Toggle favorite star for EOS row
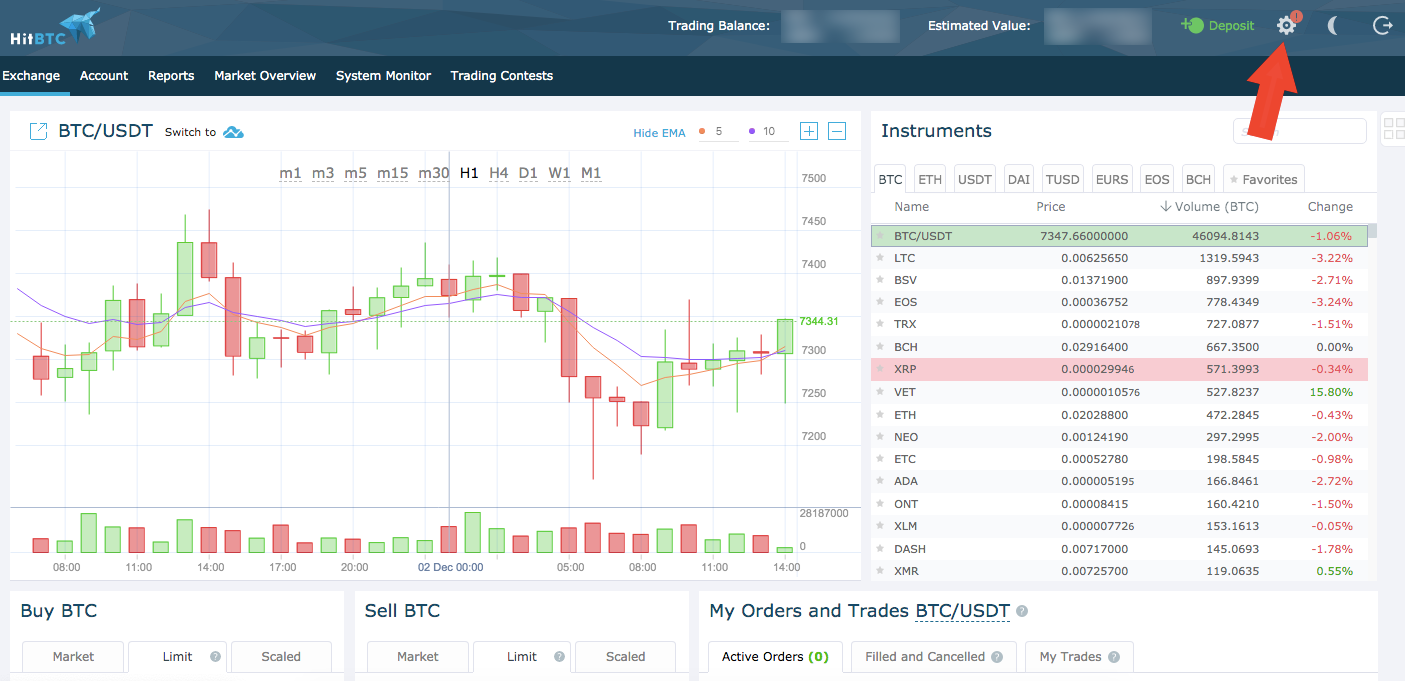Viewport: 1405px width, 681px height. pos(880,302)
